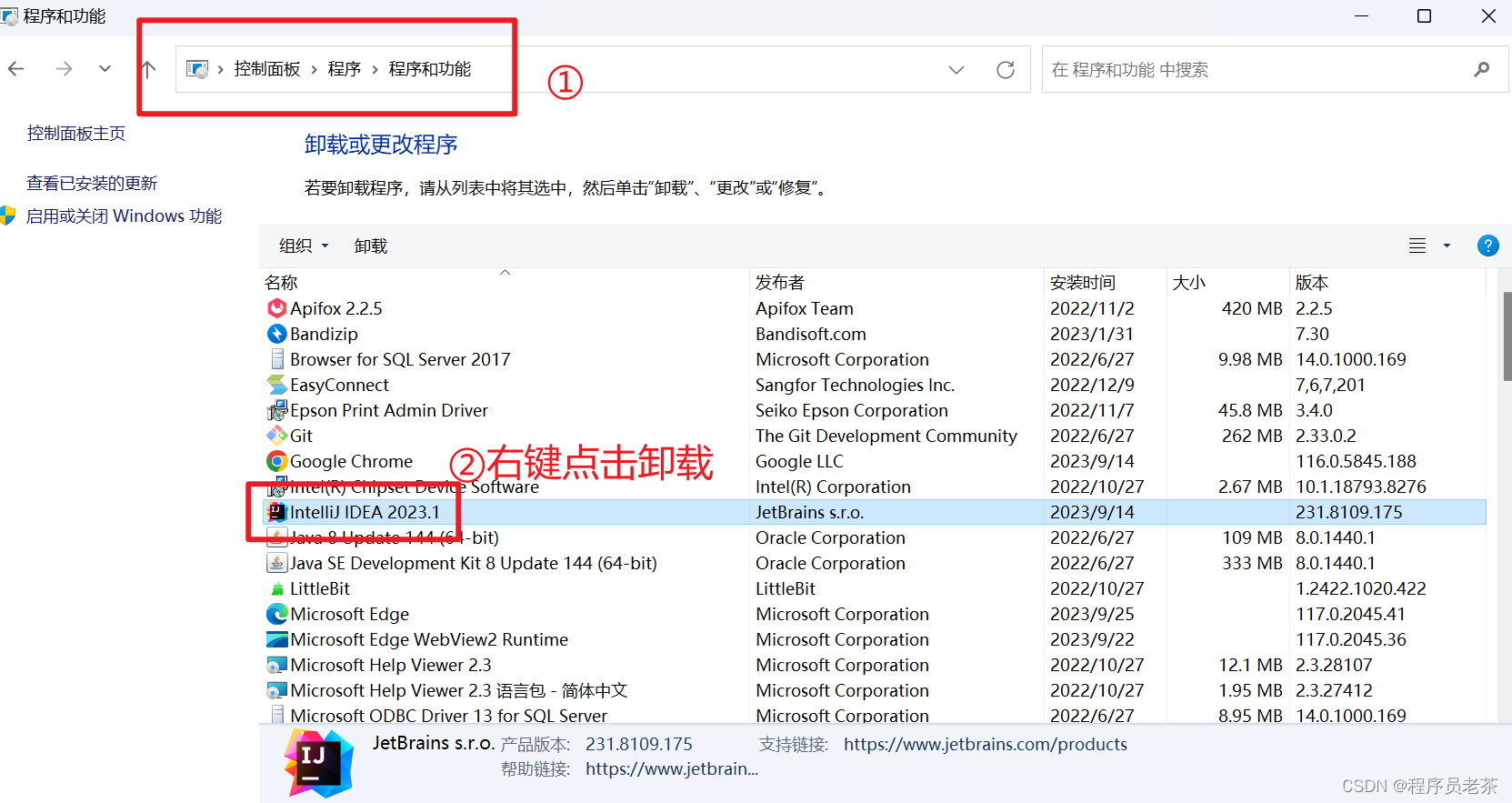
Task: Select the Google Chrome icon
Action: point(277,461)
